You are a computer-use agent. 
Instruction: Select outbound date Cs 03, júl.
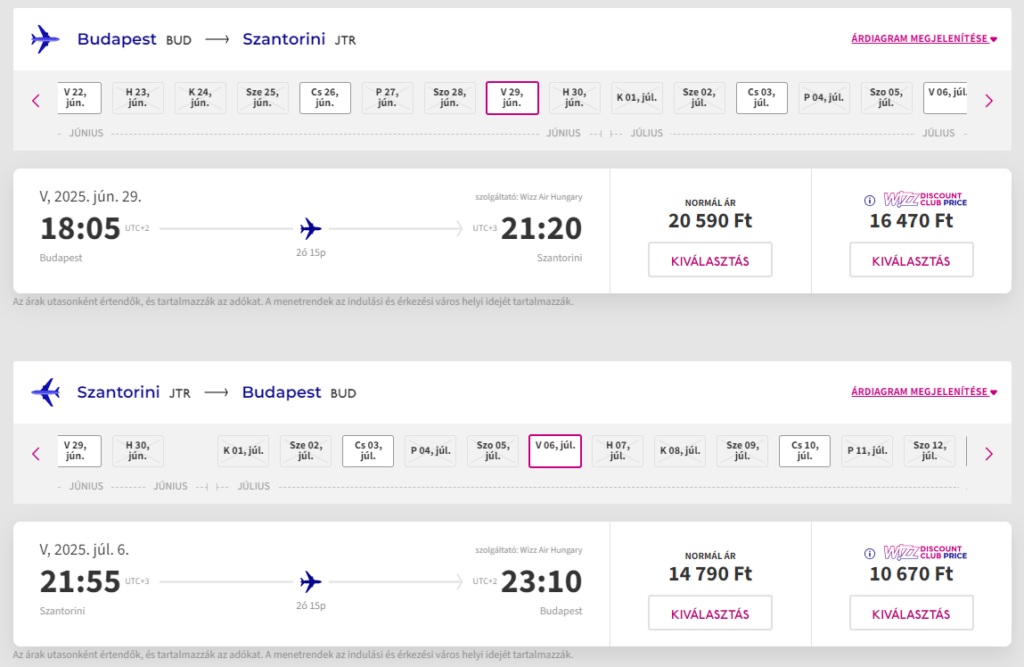tap(761, 98)
